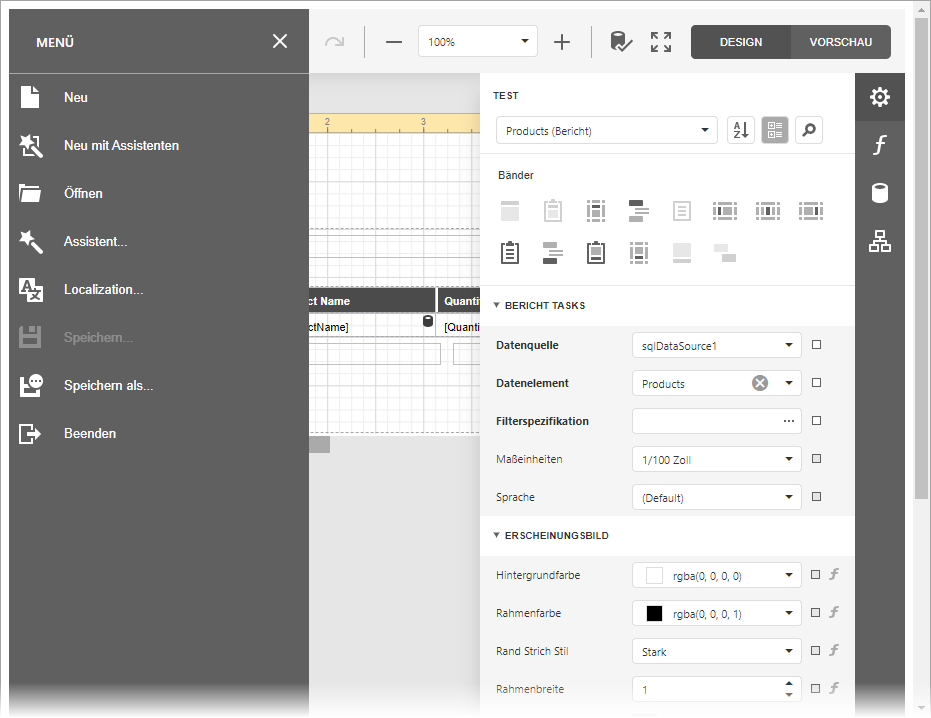The height and width of the screenshot is (718, 931).
Task: Open the Expressions panel with f icon
Action: [879, 145]
